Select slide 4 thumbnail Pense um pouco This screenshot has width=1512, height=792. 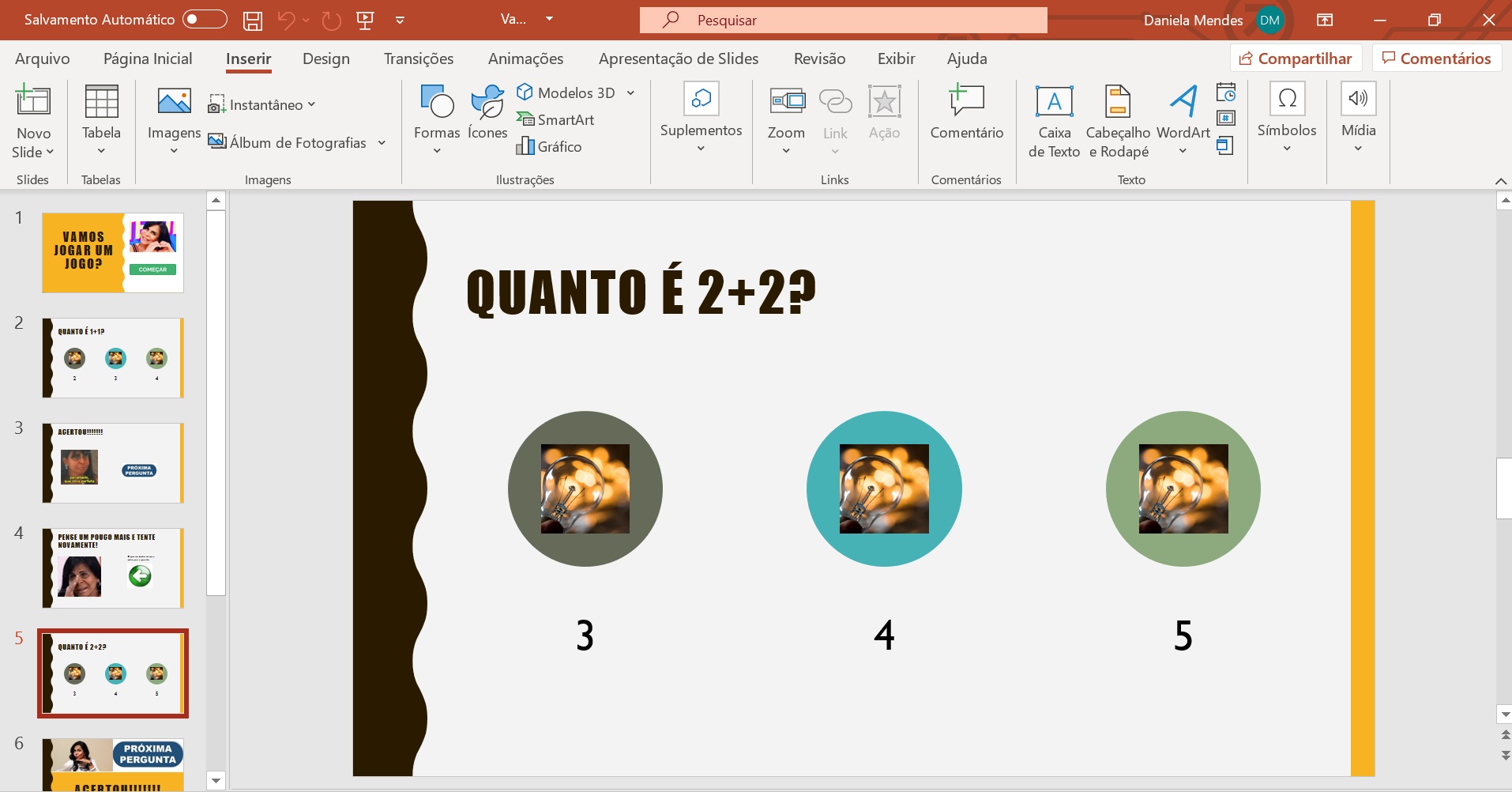tap(113, 568)
